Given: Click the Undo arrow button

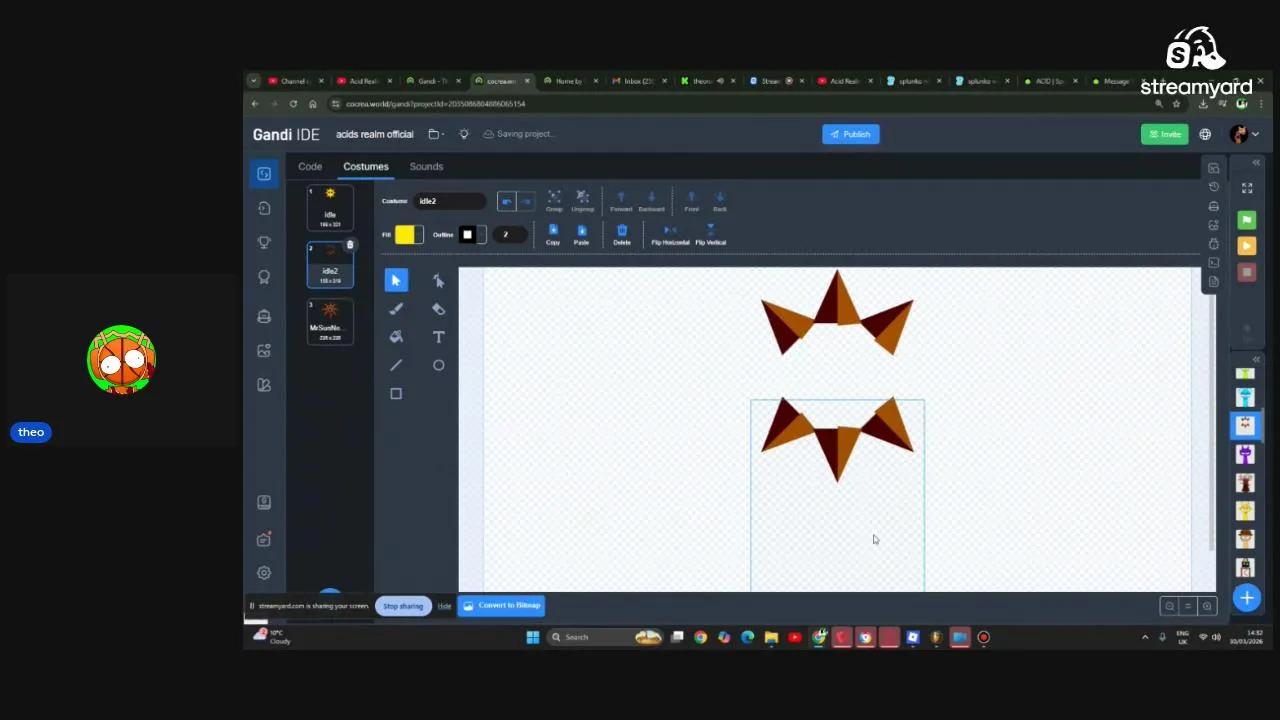Looking at the screenshot, I should [x=507, y=202].
